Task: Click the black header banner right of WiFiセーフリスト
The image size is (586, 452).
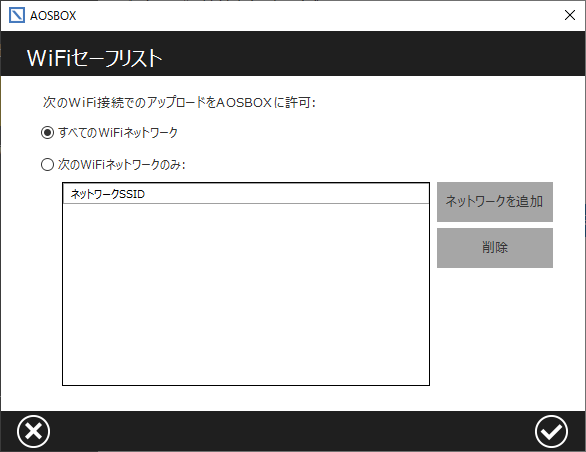Action: (374, 54)
